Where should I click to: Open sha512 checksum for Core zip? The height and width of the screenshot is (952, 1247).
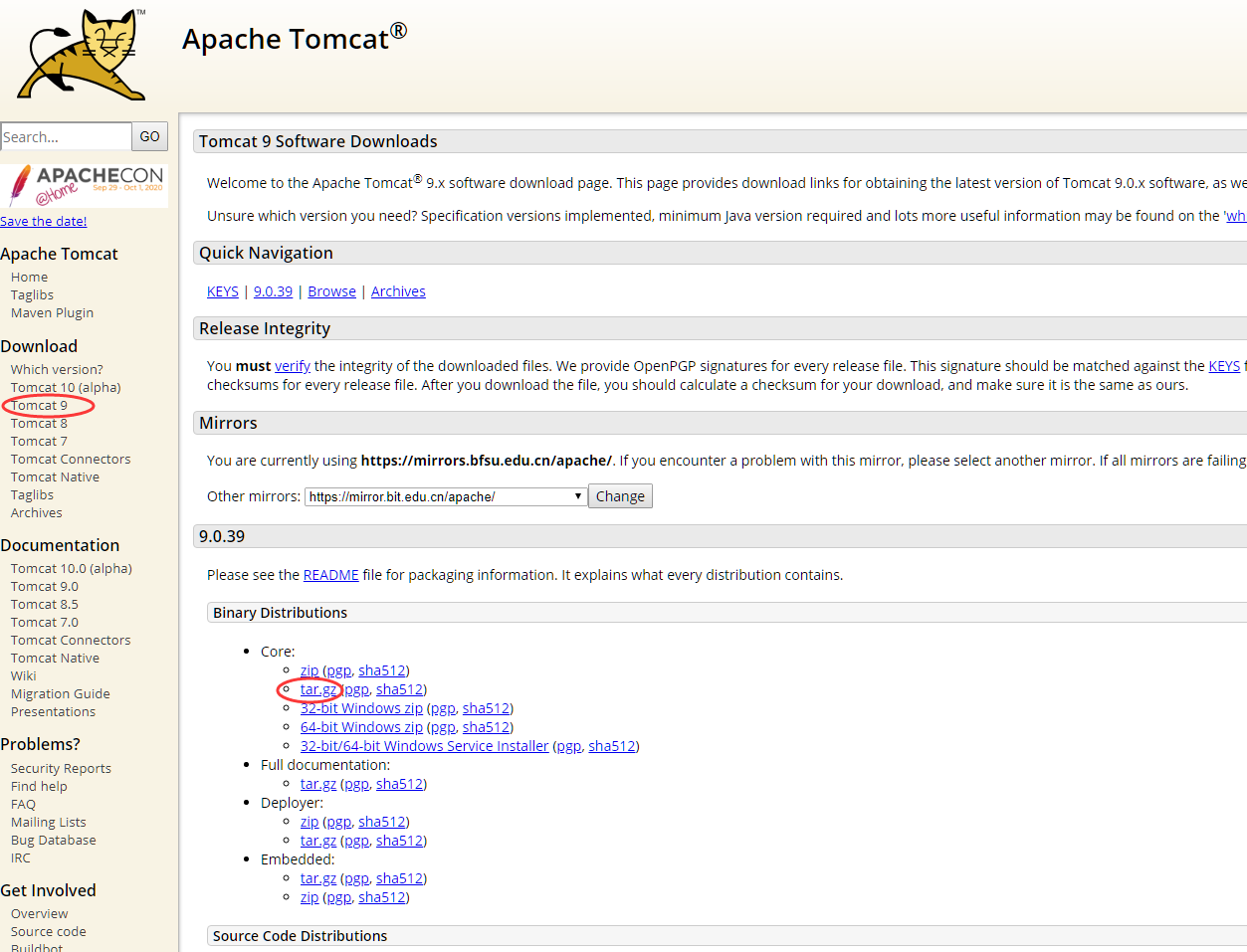click(382, 670)
